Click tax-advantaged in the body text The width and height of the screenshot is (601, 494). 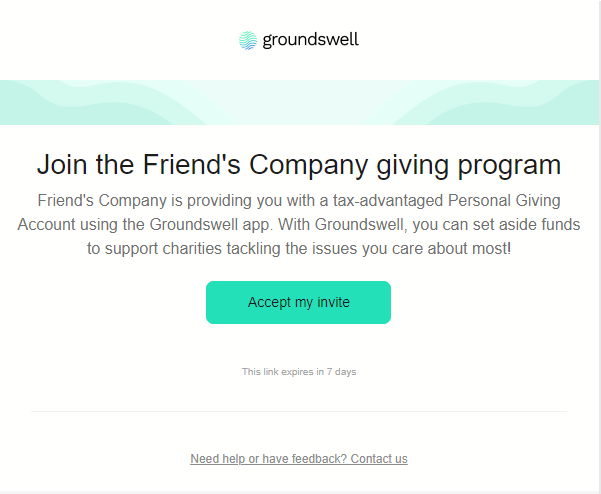(388, 201)
